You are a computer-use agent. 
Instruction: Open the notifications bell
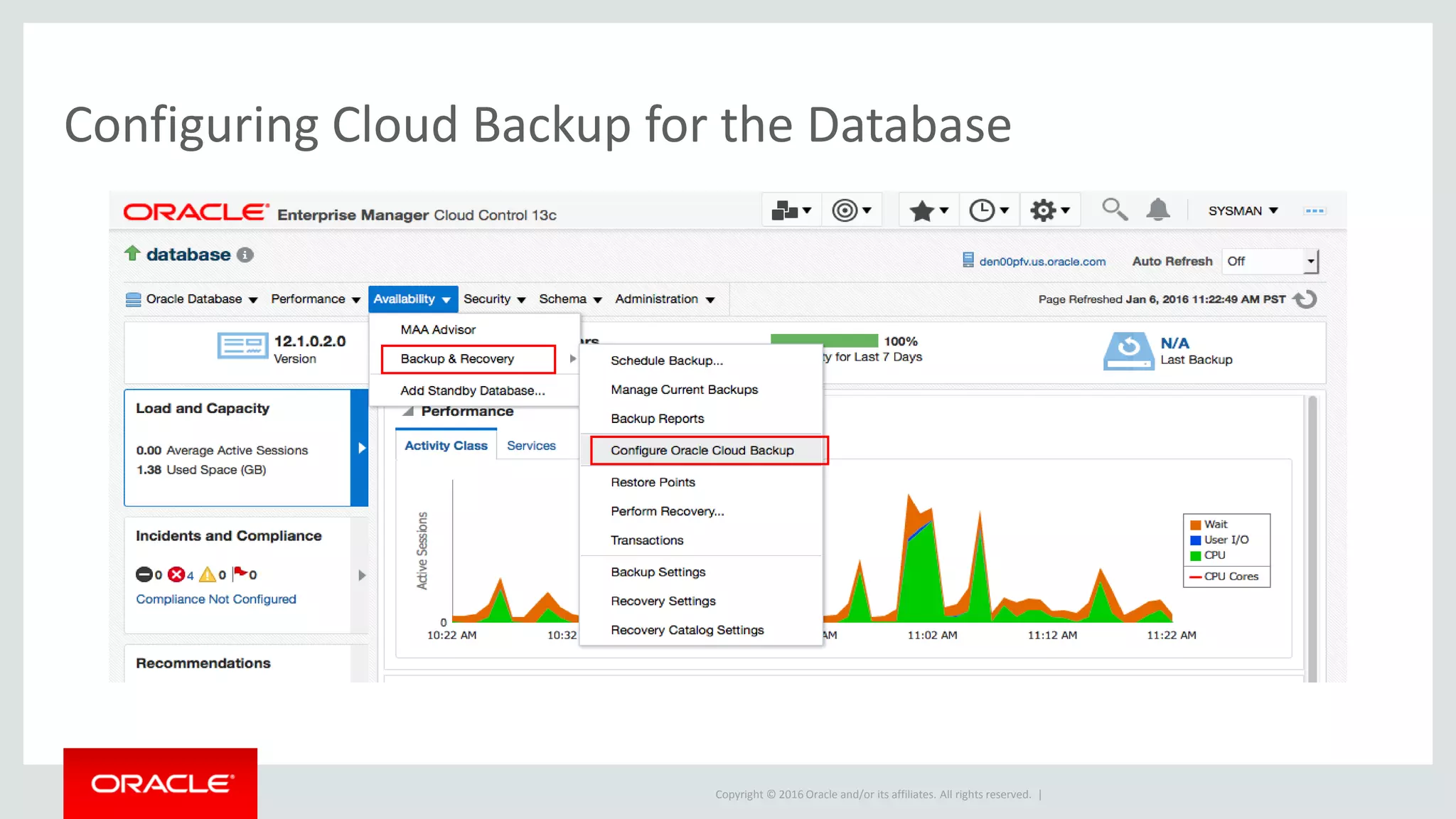point(1158,210)
